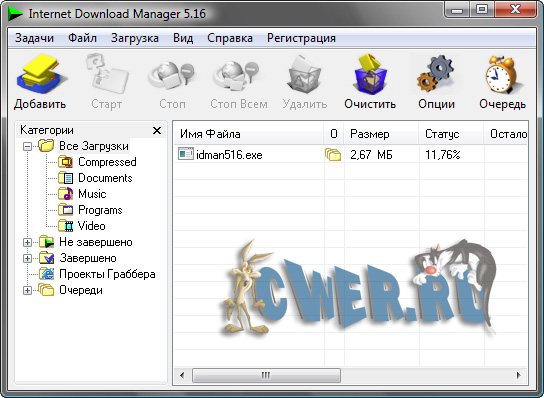Open the Регистрация menu
The image size is (544, 398).
pos(301,38)
